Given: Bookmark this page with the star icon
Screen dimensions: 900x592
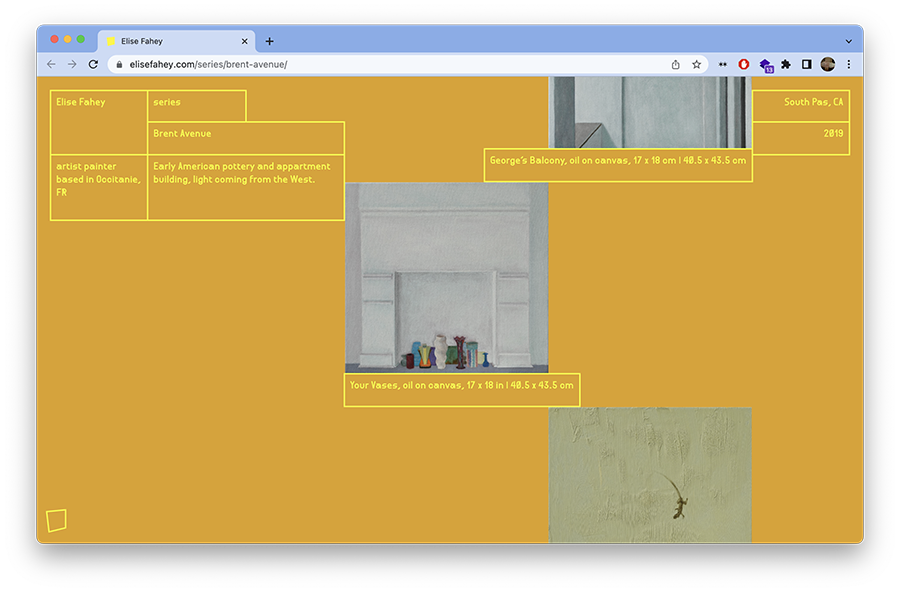Looking at the screenshot, I should point(696,64).
